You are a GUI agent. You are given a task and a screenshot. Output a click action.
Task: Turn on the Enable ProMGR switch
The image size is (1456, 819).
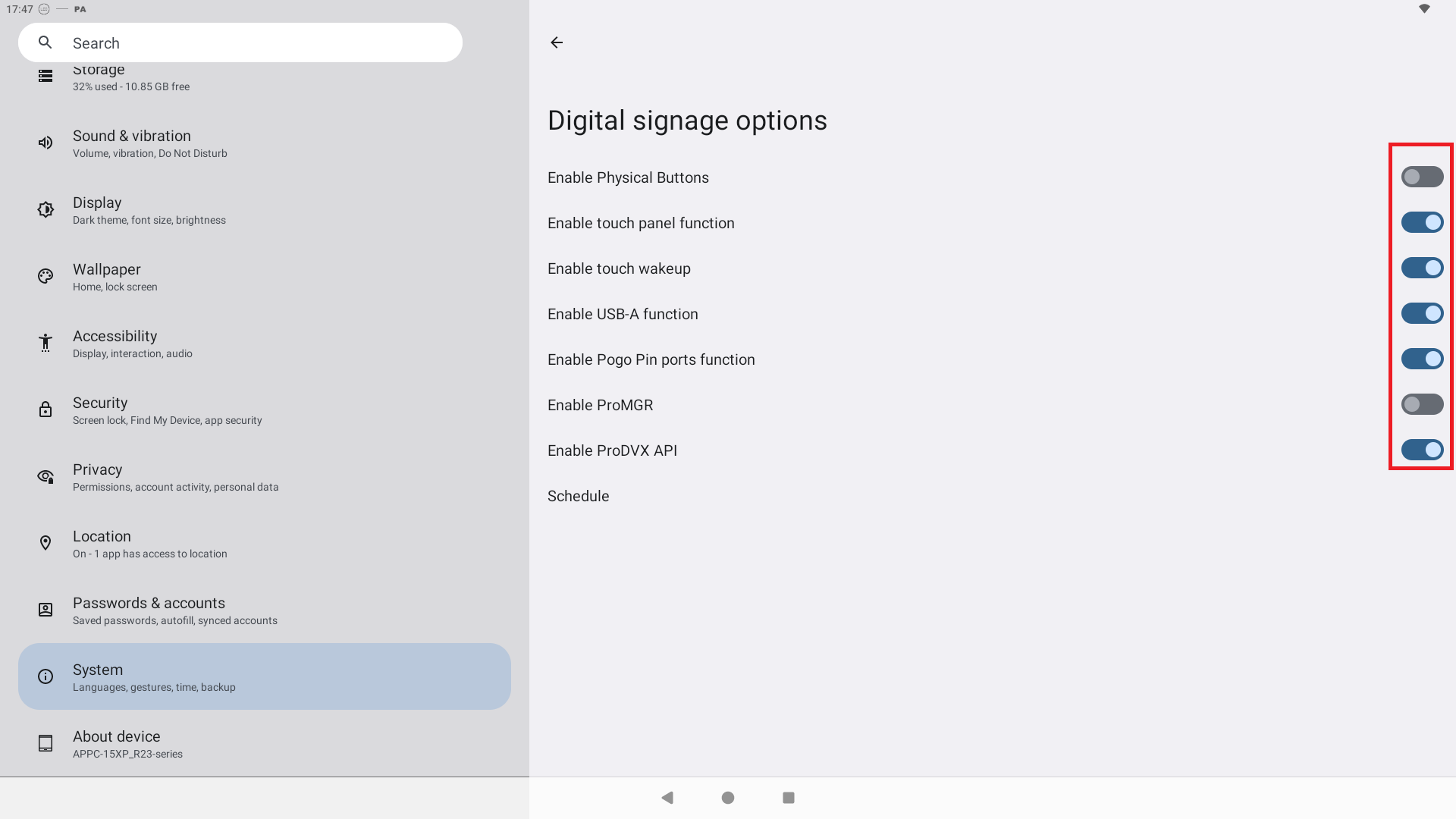pyautogui.click(x=1422, y=404)
